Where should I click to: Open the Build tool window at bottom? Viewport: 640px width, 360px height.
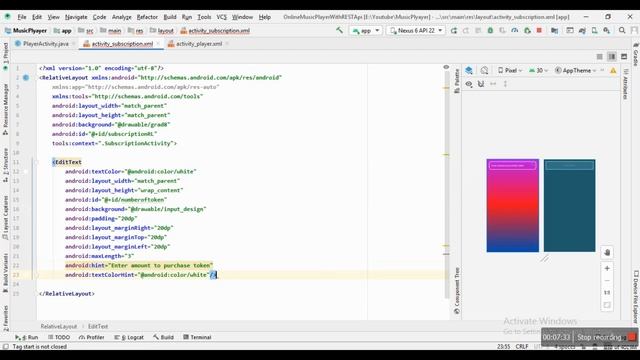(163, 337)
